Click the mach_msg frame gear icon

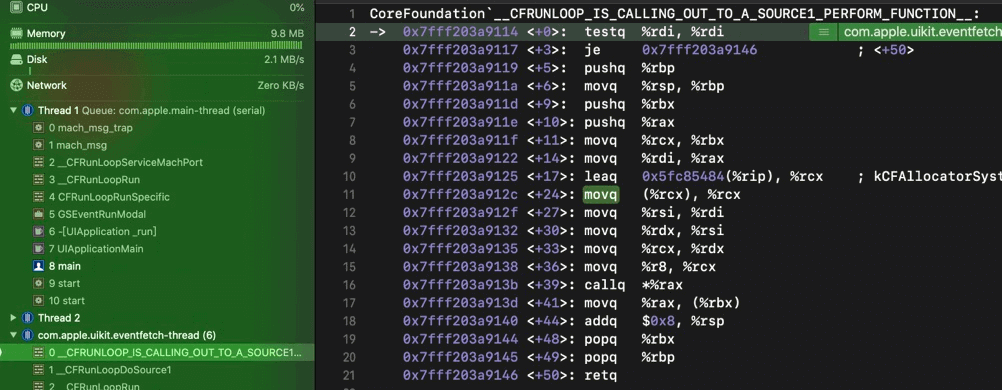(38, 145)
